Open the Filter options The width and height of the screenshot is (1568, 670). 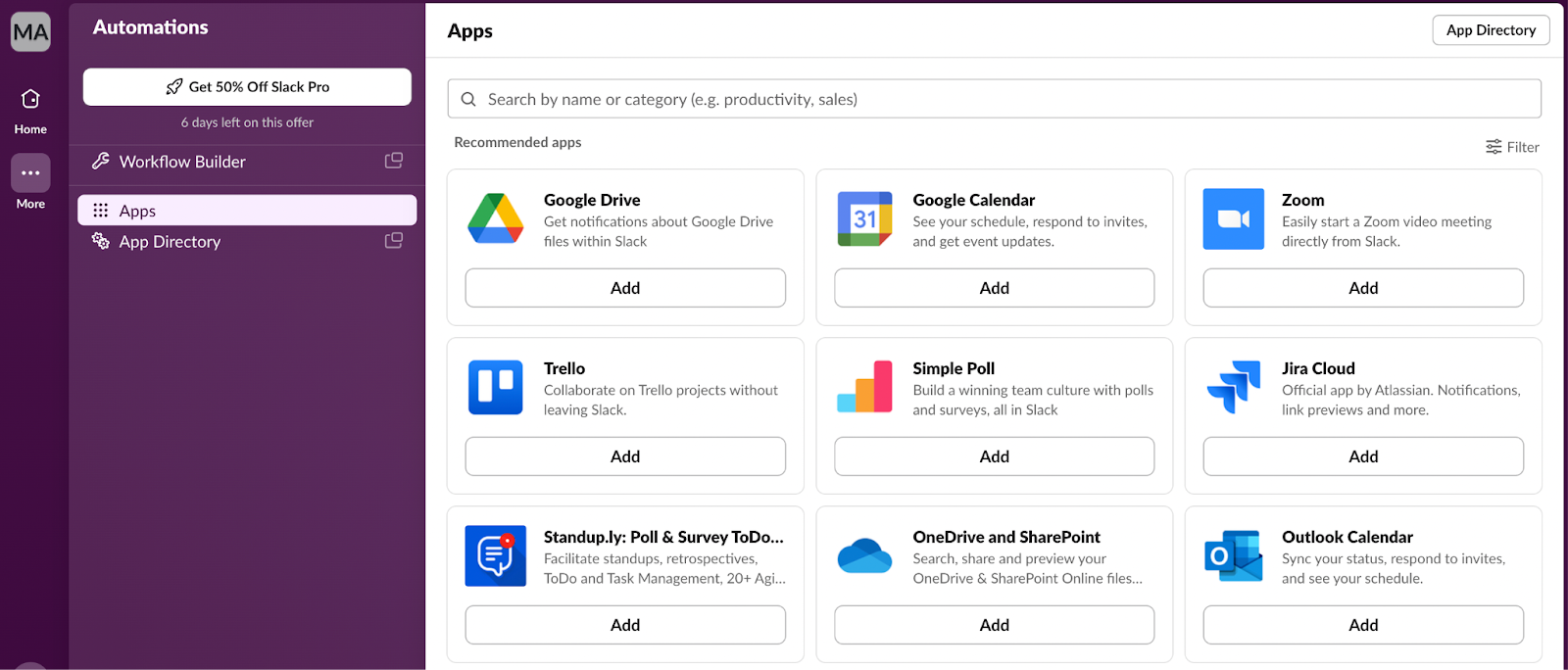tap(1512, 147)
